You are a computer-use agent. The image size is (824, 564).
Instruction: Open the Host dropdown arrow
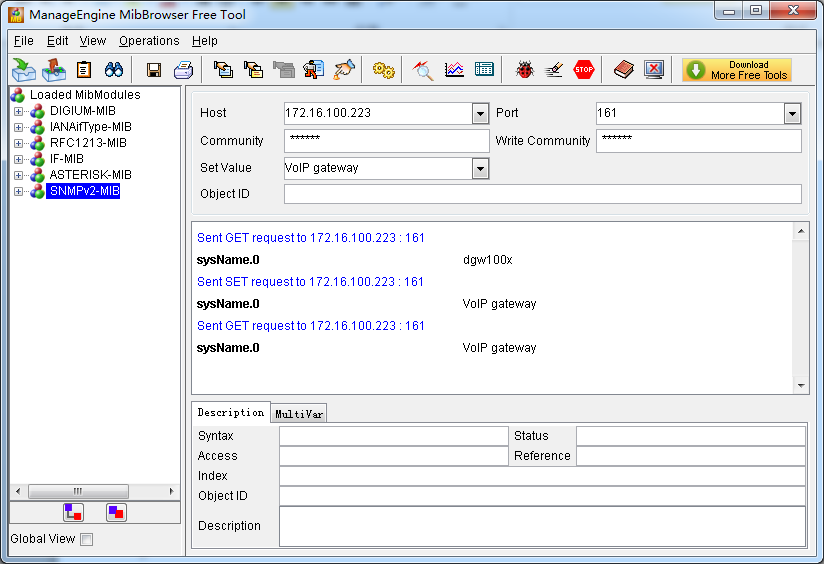pos(480,114)
